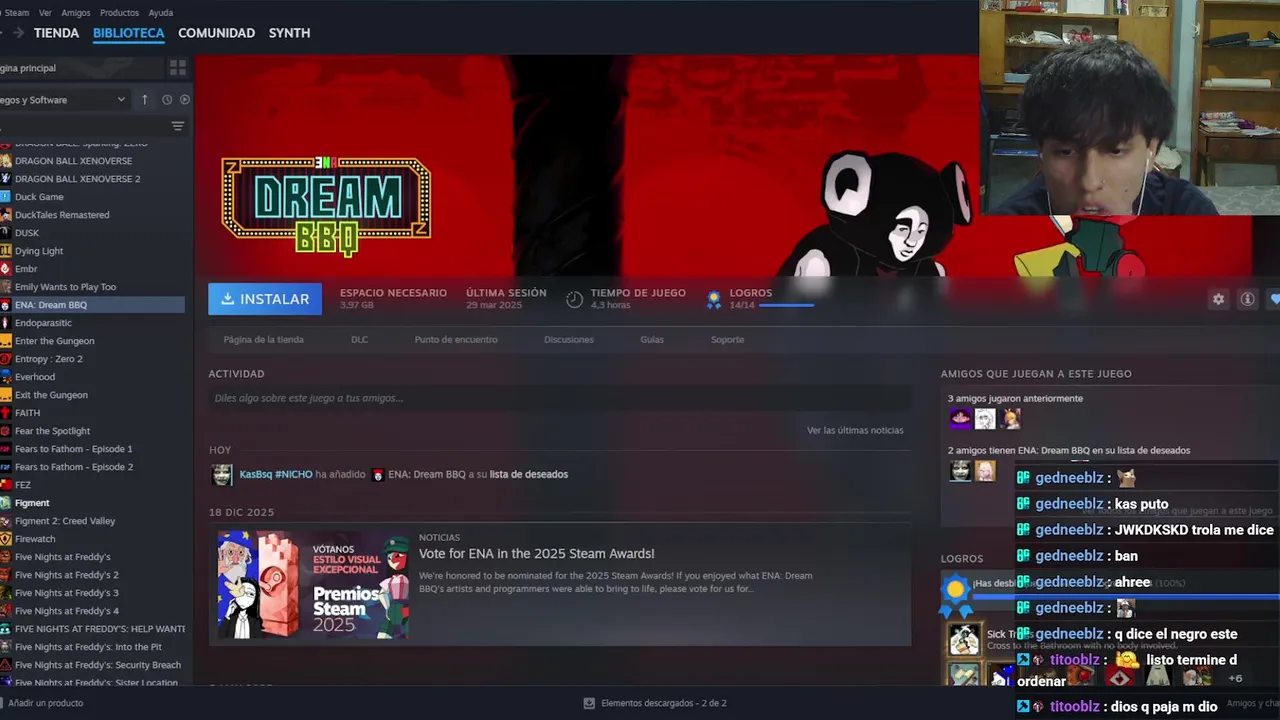Open the COMUNIDAD tab
This screenshot has width=1280, height=720.
(x=216, y=33)
